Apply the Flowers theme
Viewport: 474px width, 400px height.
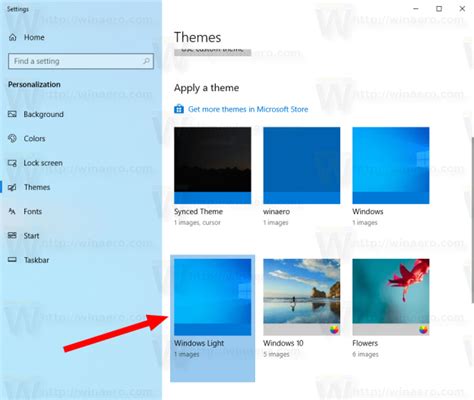point(391,297)
